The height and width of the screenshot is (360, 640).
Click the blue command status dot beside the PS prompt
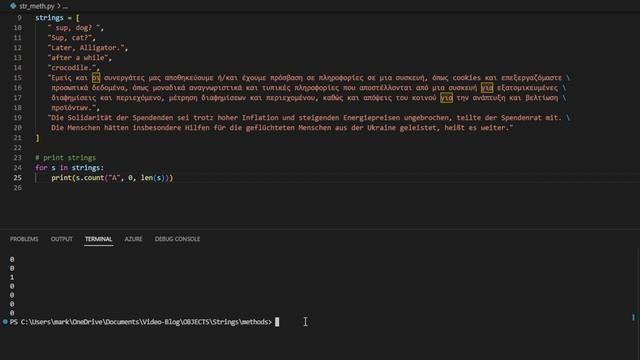pyautogui.click(x=5, y=322)
